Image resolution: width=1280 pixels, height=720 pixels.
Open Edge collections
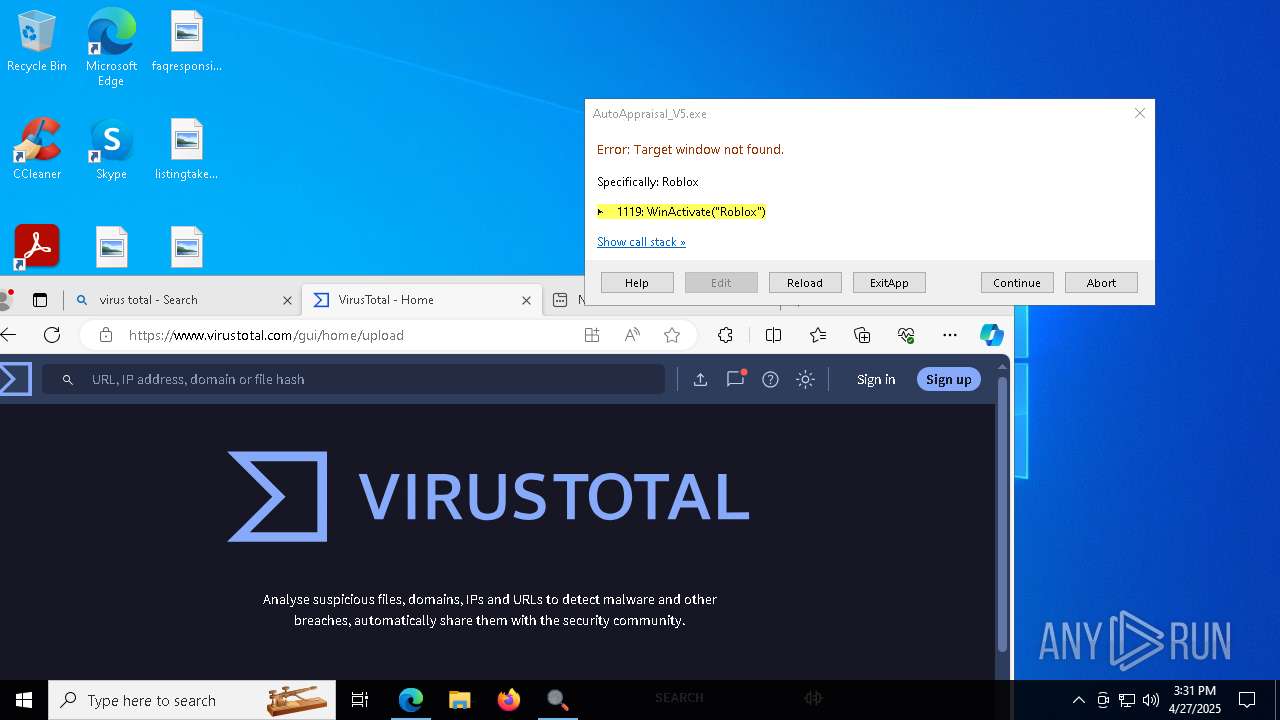click(862, 335)
